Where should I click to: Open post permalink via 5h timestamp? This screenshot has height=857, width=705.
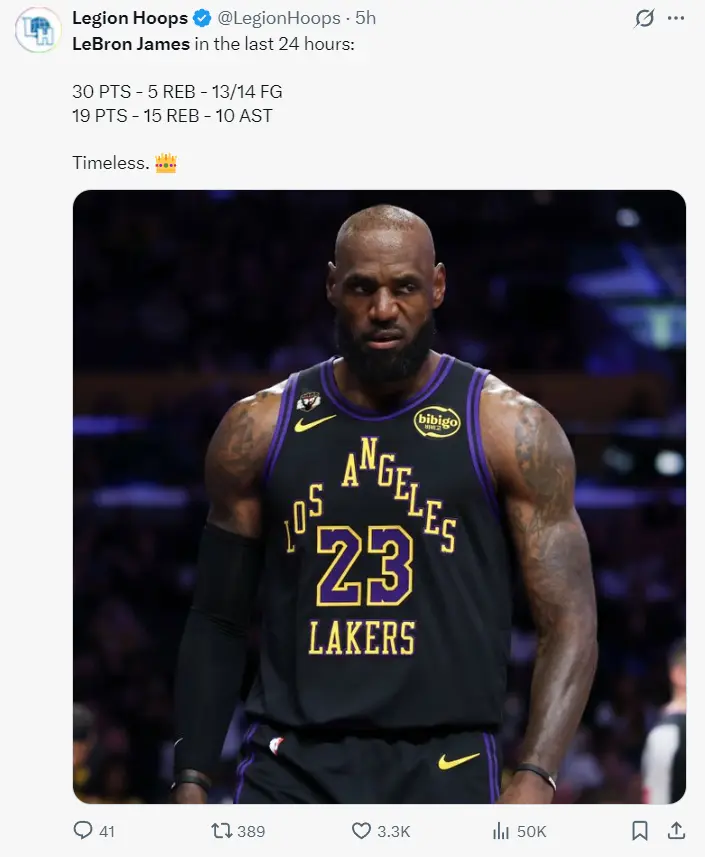point(365,19)
